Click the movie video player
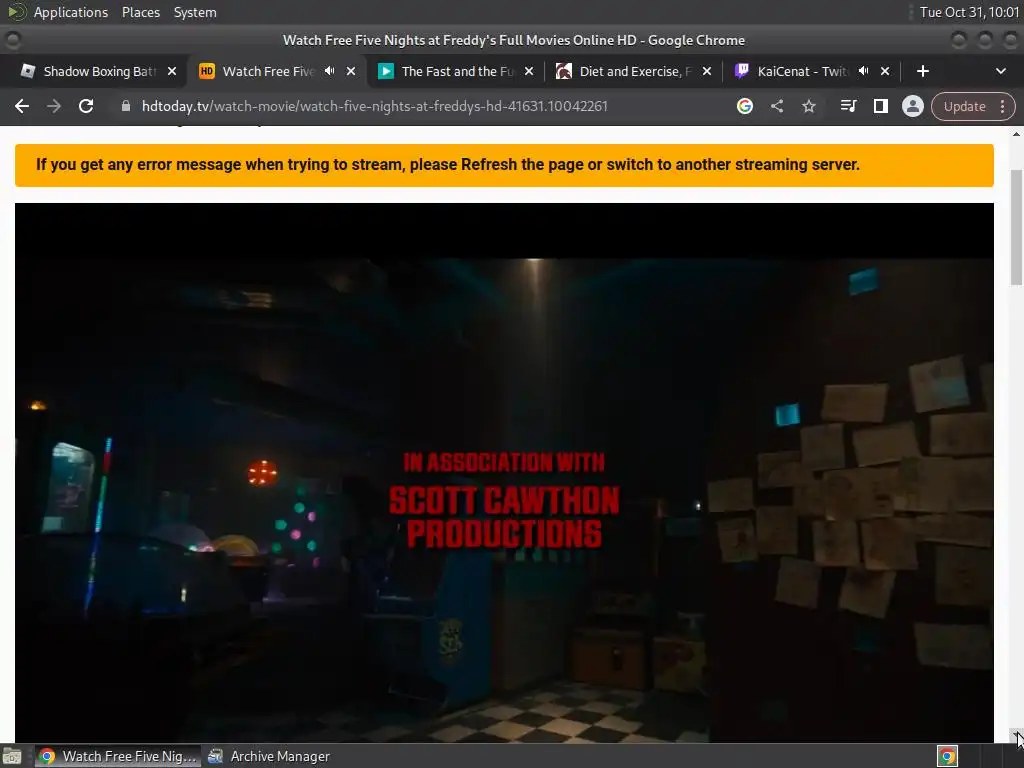 click(x=504, y=473)
